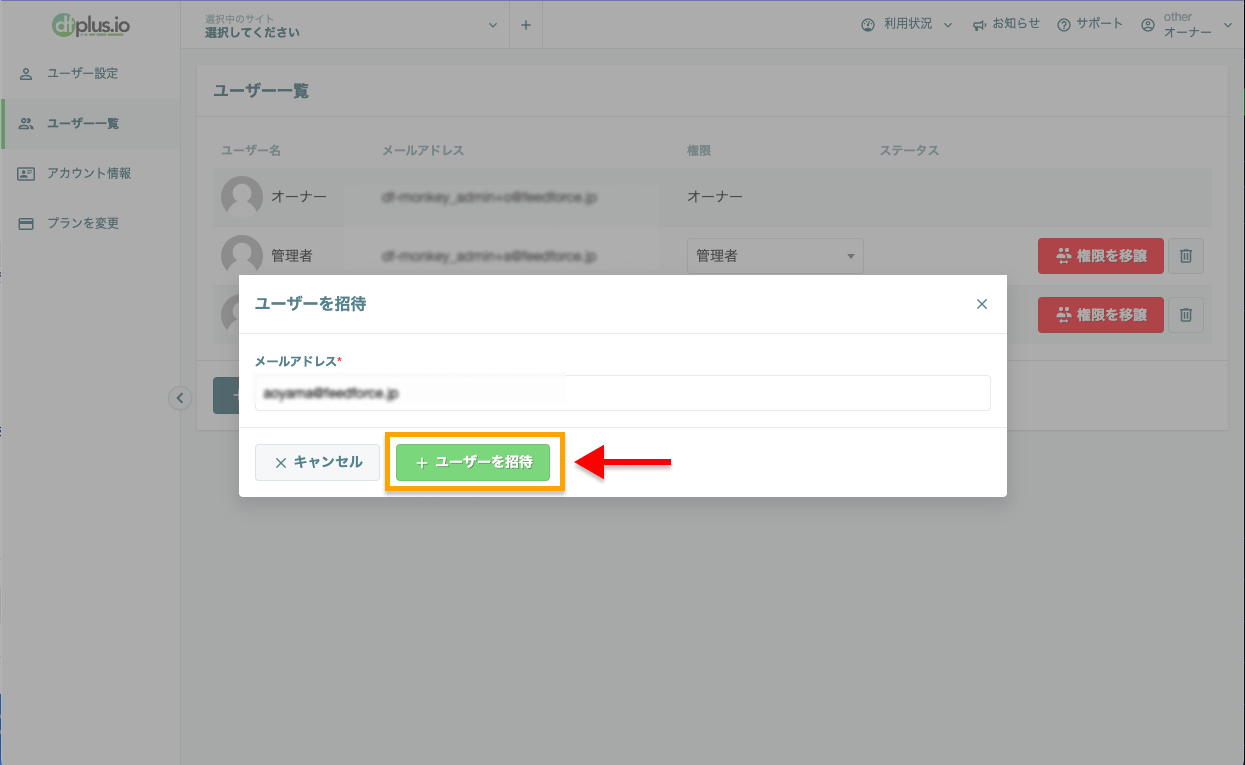The height and width of the screenshot is (765, 1245).
Task: Click the avatar of the オーナー user
Action: click(242, 197)
